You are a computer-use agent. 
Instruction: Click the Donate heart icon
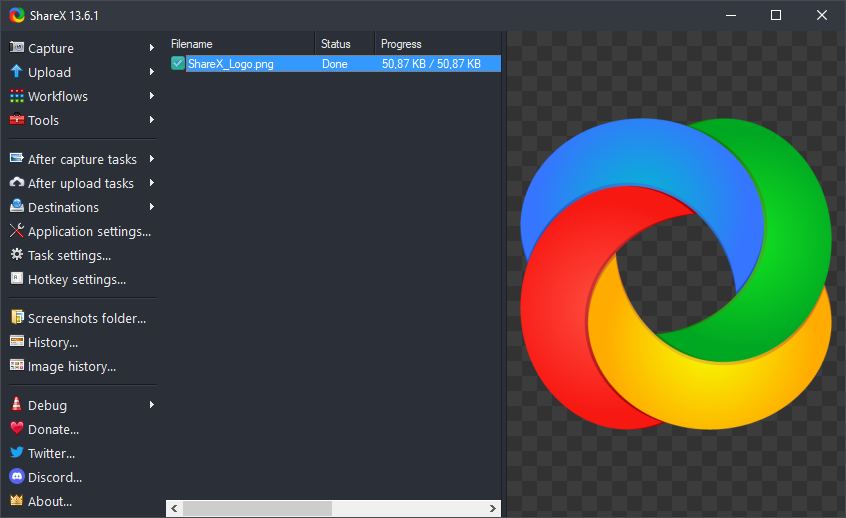coord(17,429)
